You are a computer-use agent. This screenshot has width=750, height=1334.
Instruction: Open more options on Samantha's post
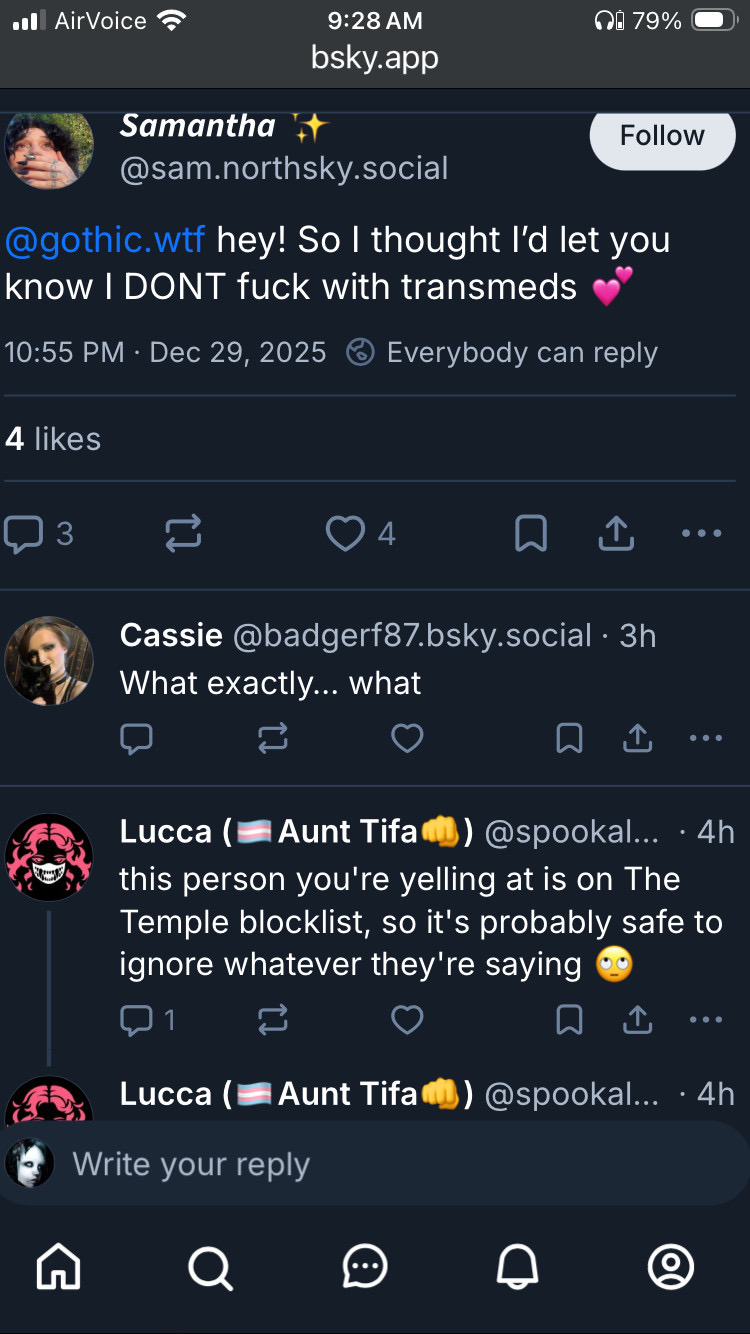point(701,534)
